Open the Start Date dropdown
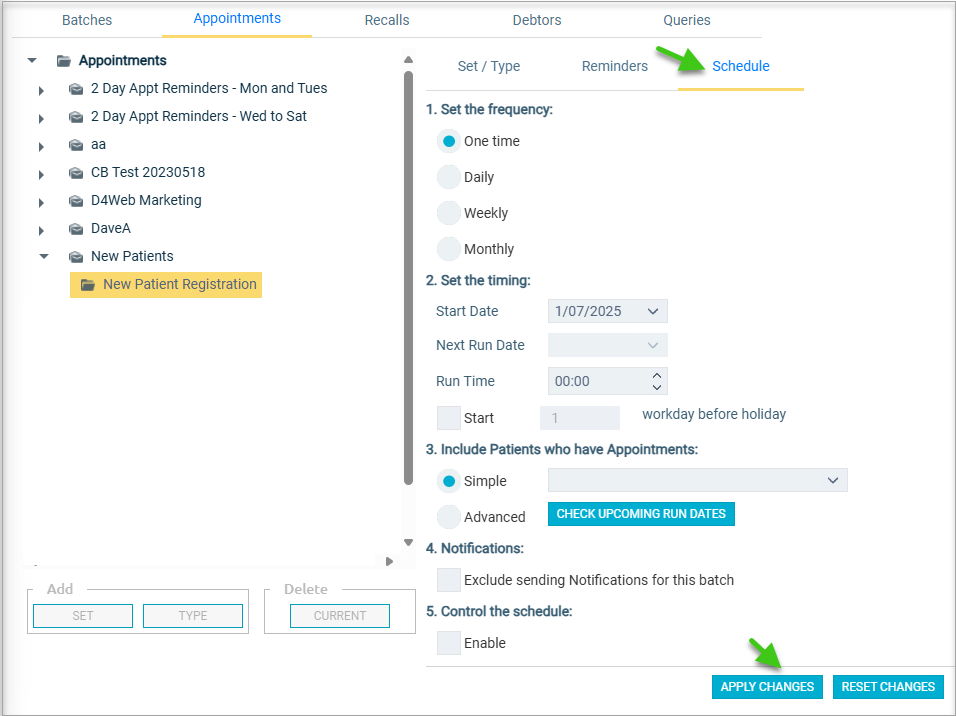This screenshot has width=956, height=716. click(x=652, y=311)
